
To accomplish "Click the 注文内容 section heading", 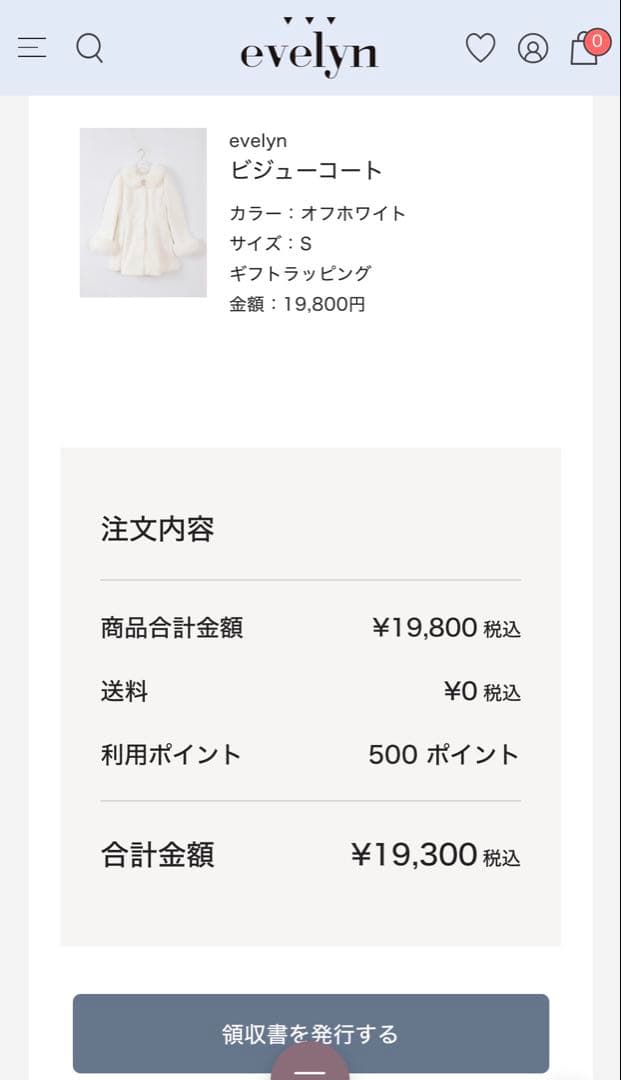I will 157,529.
